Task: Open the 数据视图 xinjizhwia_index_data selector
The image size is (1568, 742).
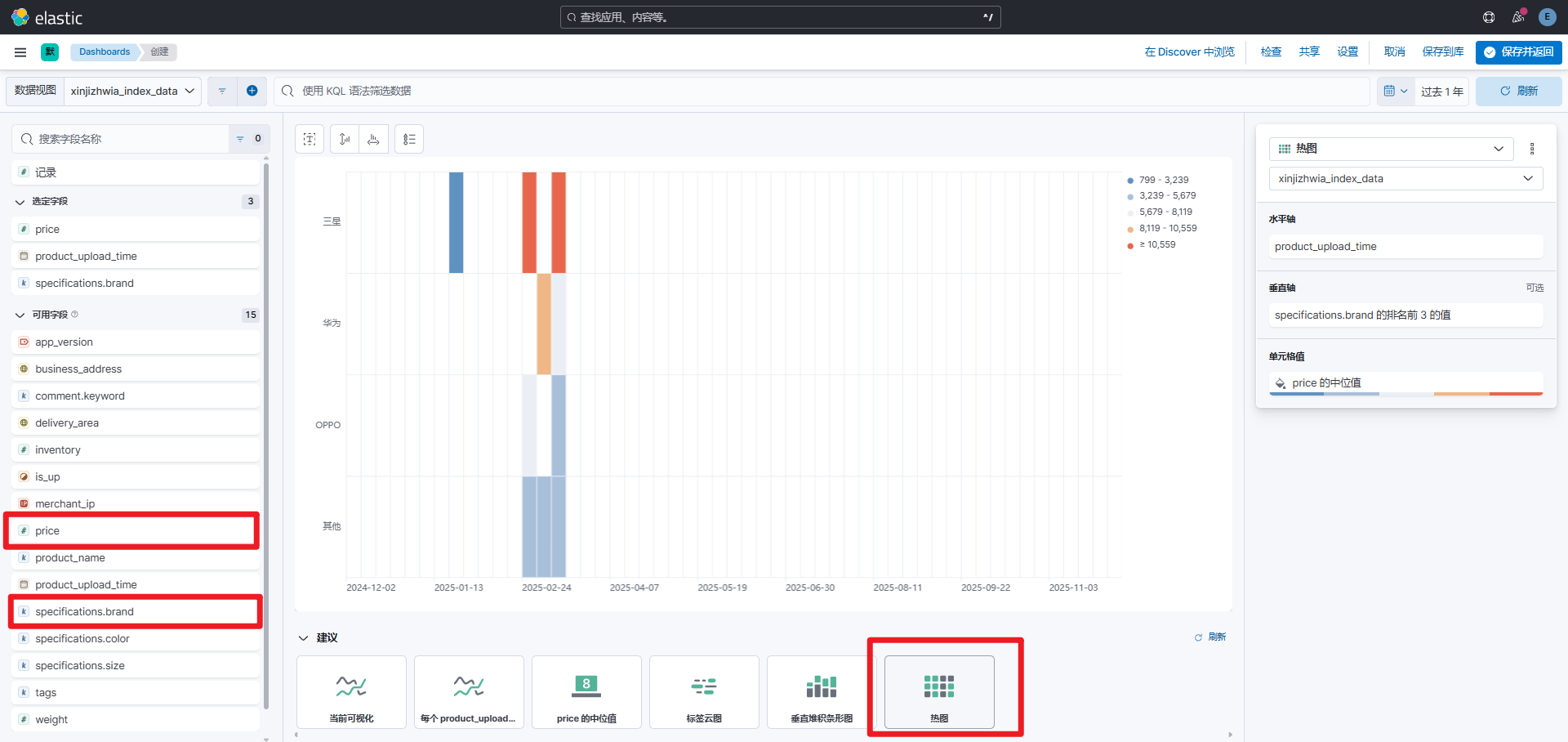Action: (x=133, y=91)
